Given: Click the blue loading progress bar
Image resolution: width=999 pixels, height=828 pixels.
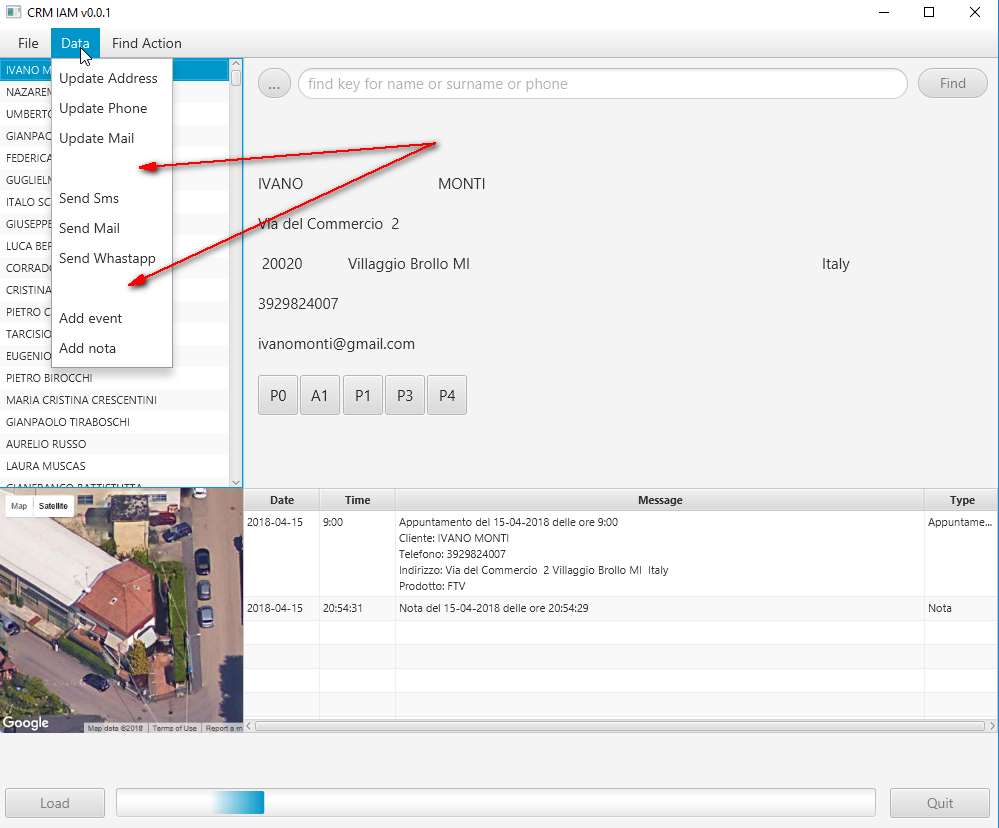Looking at the screenshot, I should pyautogui.click(x=238, y=802).
